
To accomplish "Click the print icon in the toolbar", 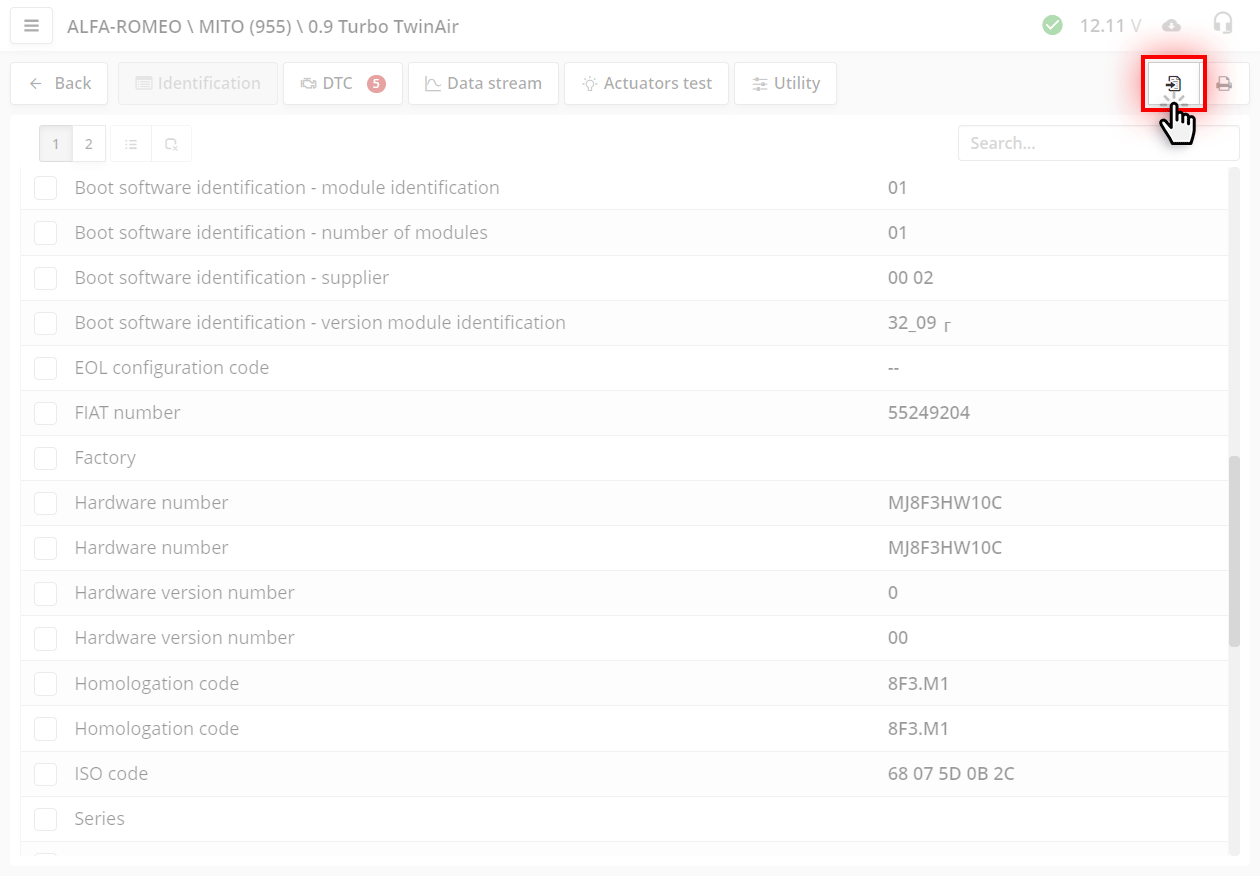I will (x=1224, y=83).
